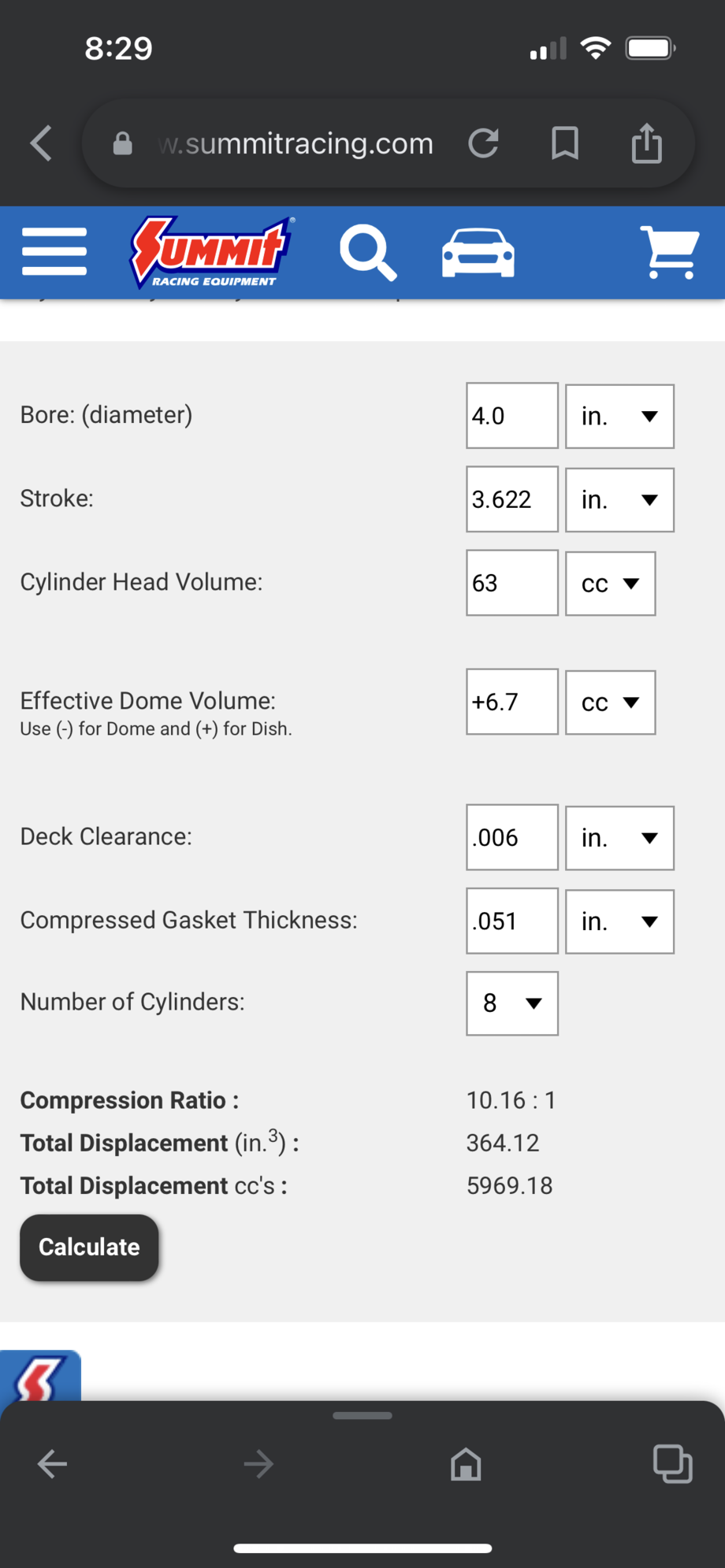Reload the page with refresh icon

point(483,143)
